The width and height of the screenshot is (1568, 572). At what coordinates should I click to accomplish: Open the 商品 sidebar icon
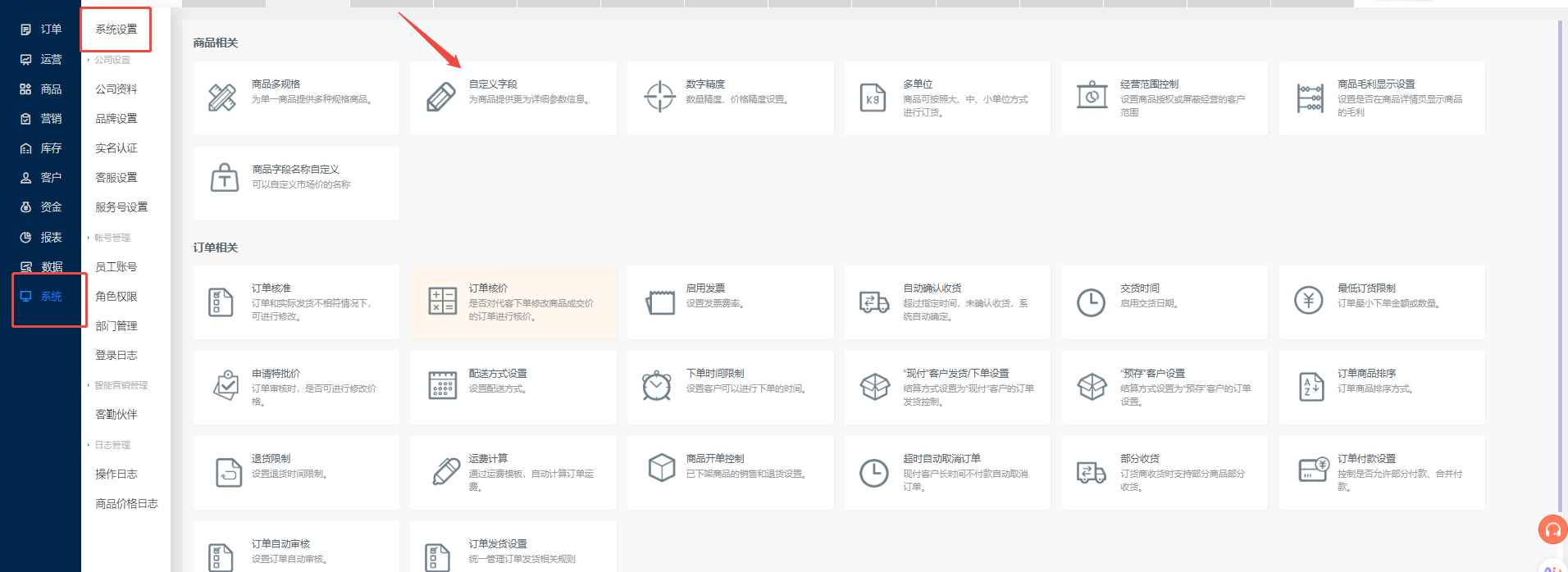tap(25, 89)
